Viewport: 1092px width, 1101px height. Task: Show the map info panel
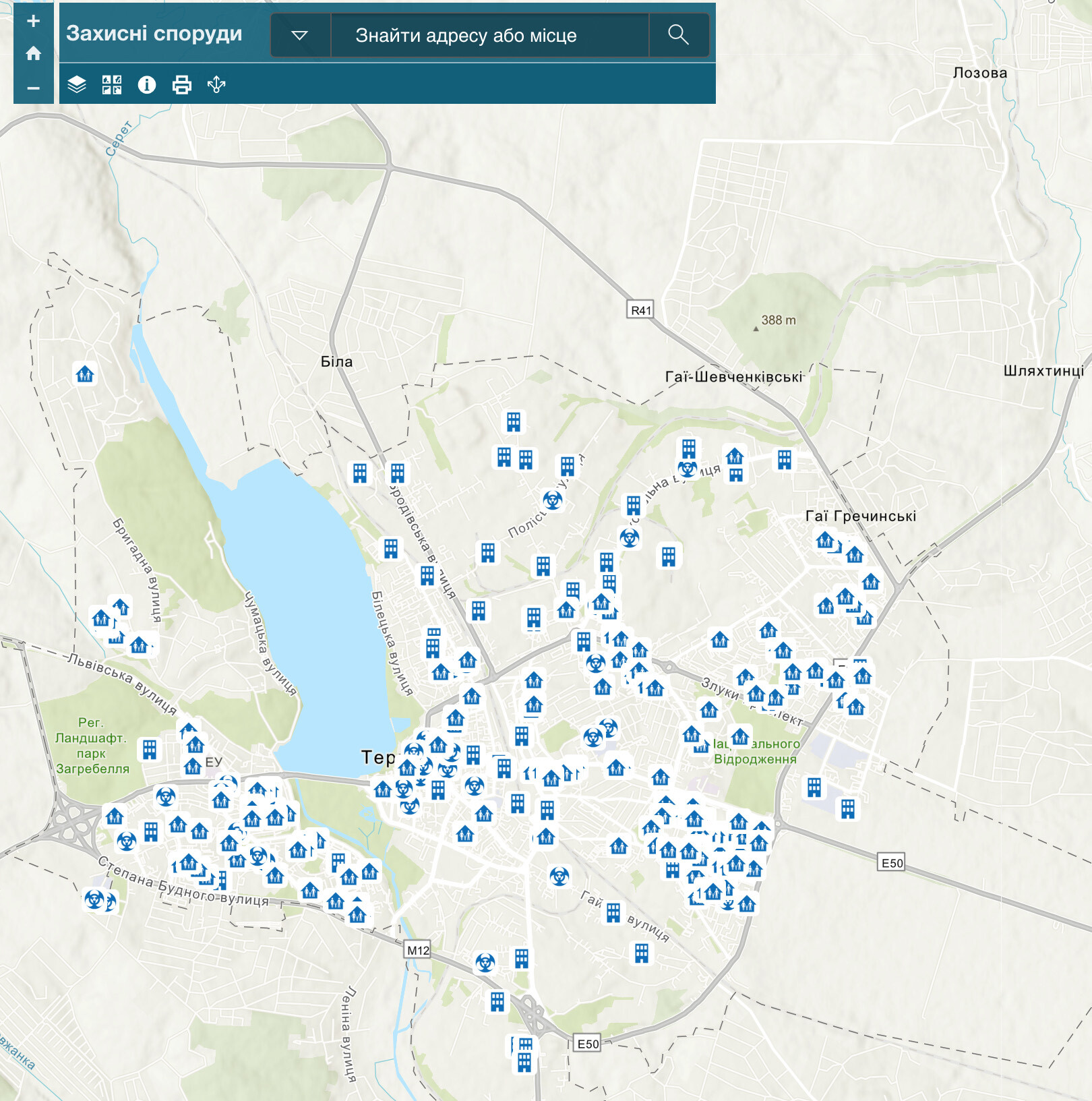(x=147, y=85)
